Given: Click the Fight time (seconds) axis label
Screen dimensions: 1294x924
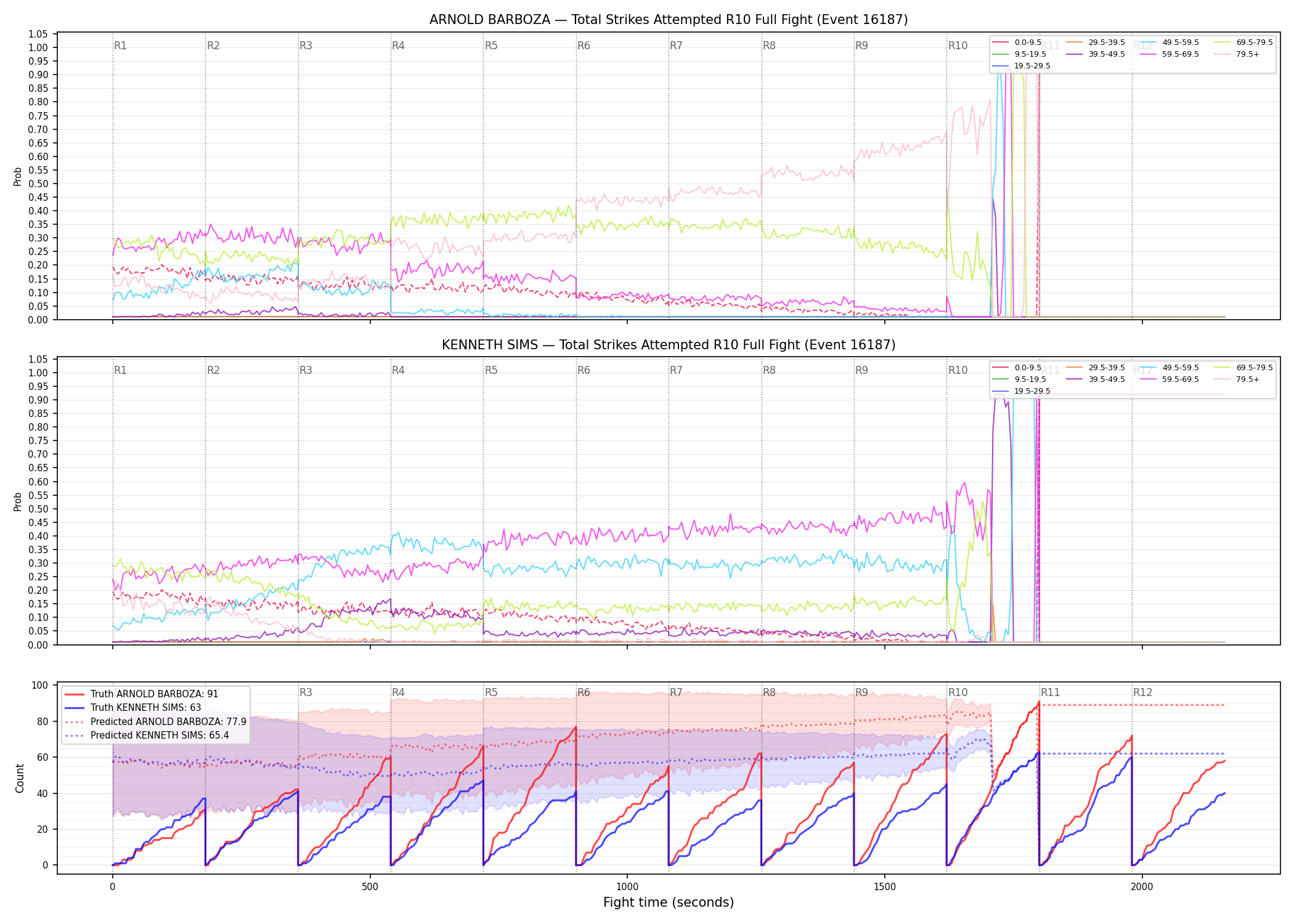Looking at the screenshot, I should tap(669, 902).
